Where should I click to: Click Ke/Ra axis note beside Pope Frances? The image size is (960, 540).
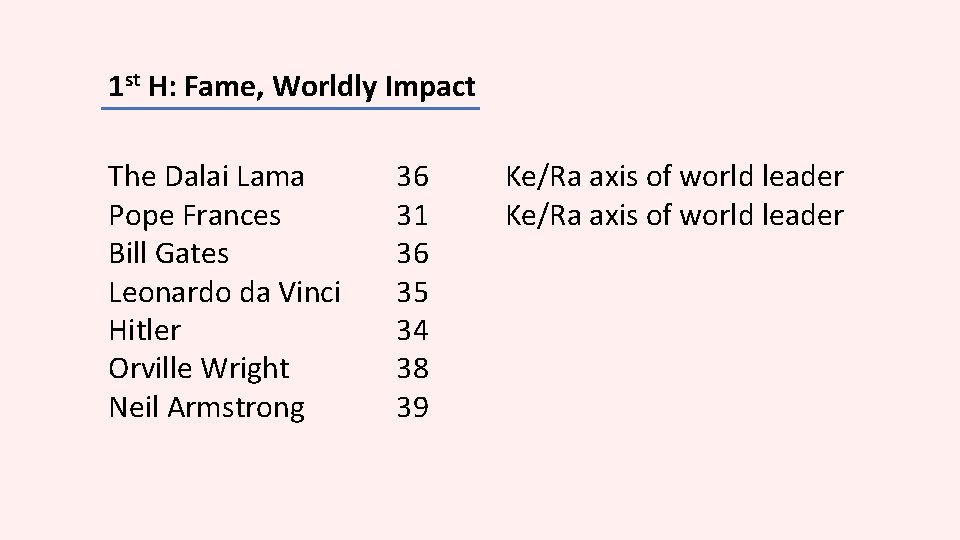coord(675,216)
